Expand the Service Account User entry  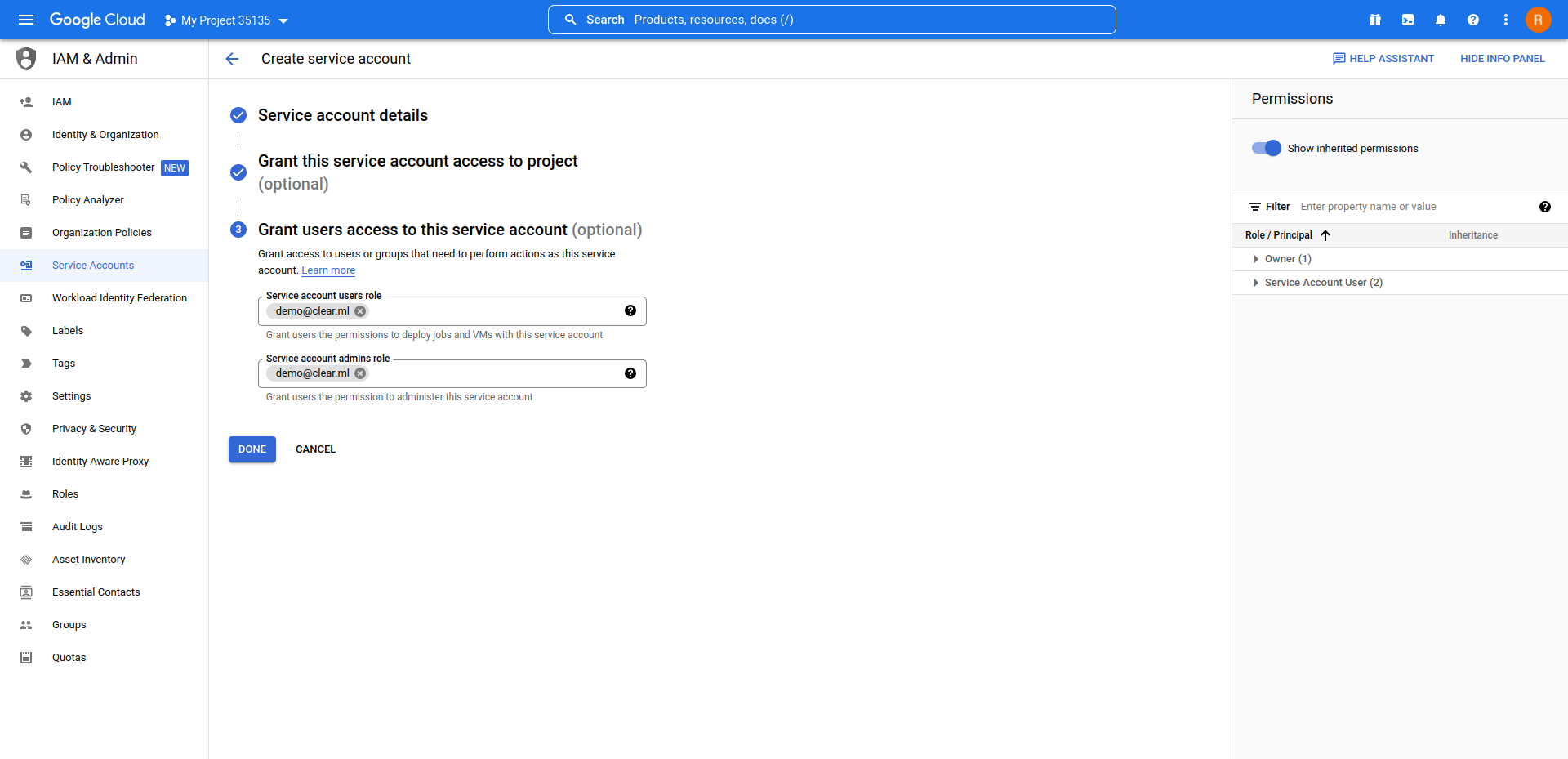(x=1256, y=282)
